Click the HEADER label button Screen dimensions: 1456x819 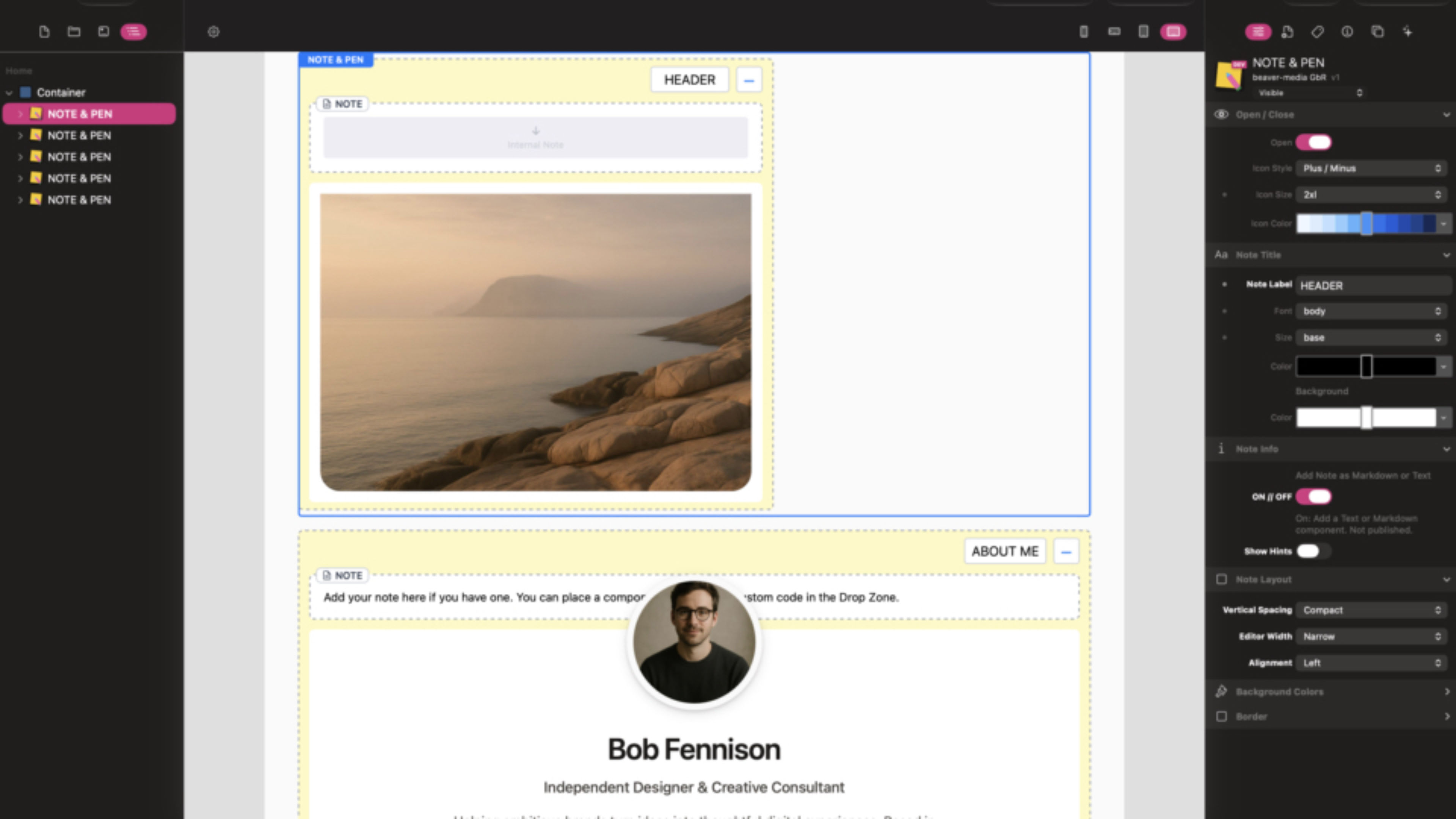[690, 80]
